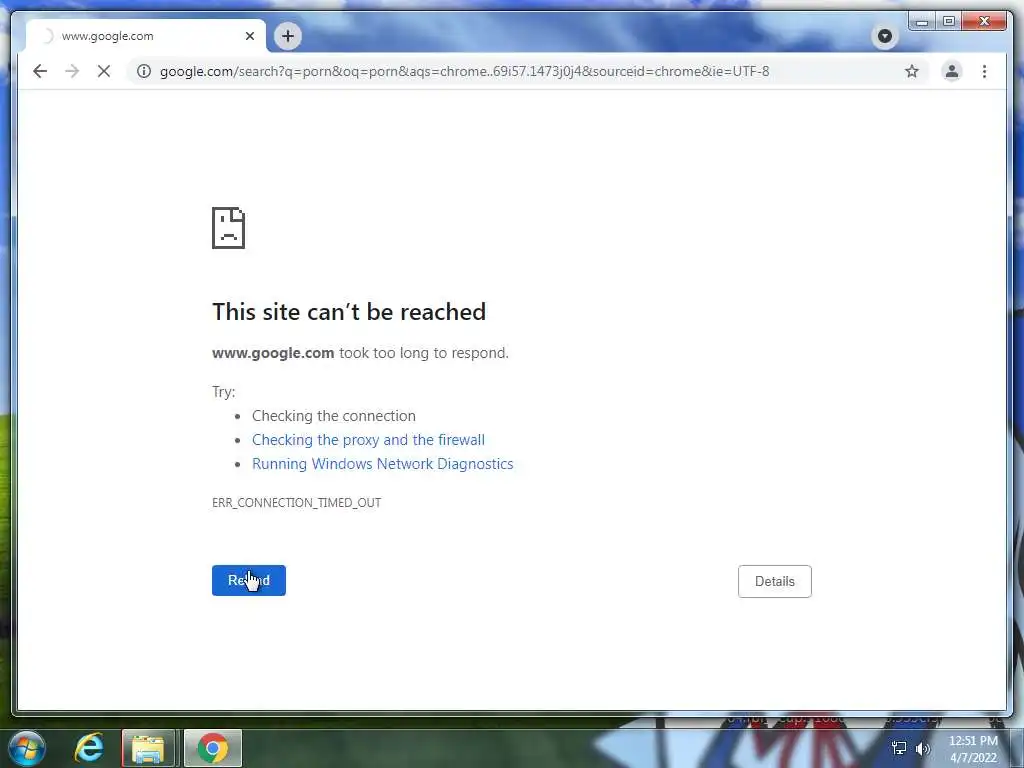
Task: Click the This site can't be reached heading
Action: coord(349,312)
